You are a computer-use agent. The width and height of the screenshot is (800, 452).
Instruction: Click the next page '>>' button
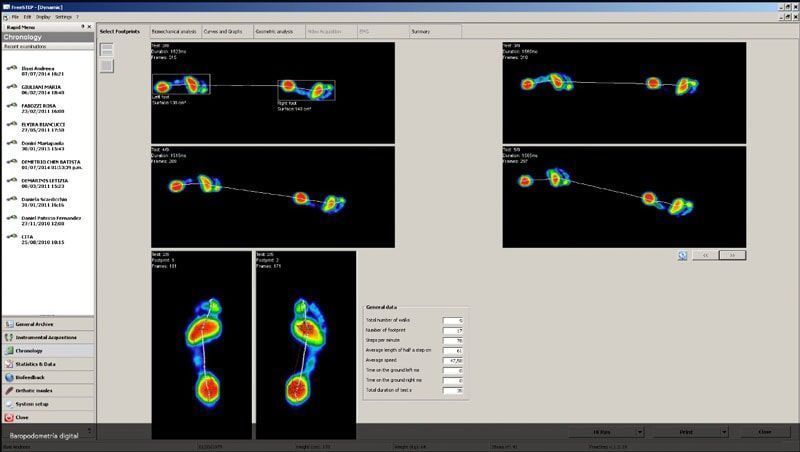click(732, 255)
